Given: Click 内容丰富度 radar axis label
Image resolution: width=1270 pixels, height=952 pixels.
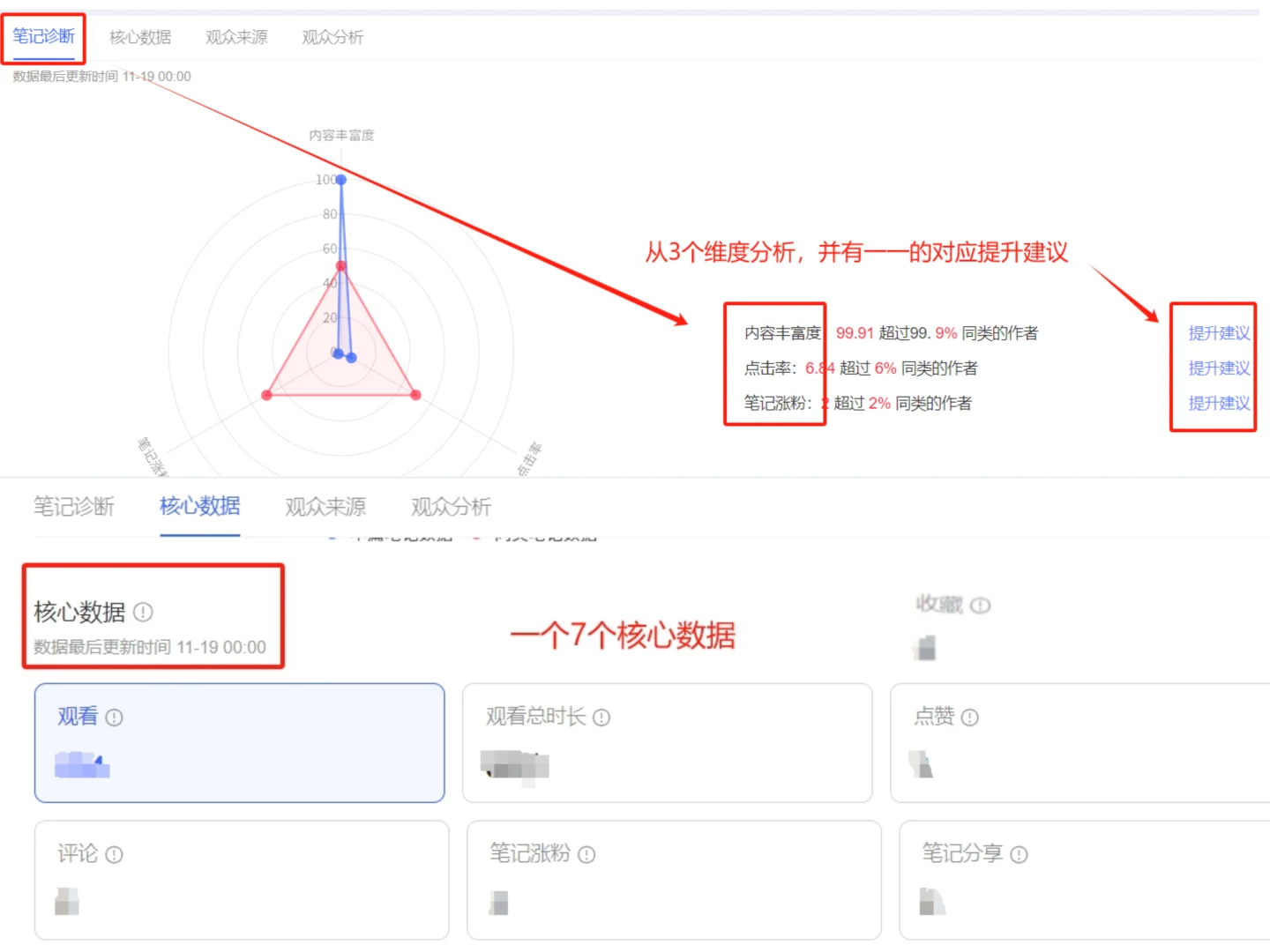Looking at the screenshot, I should click(x=341, y=136).
